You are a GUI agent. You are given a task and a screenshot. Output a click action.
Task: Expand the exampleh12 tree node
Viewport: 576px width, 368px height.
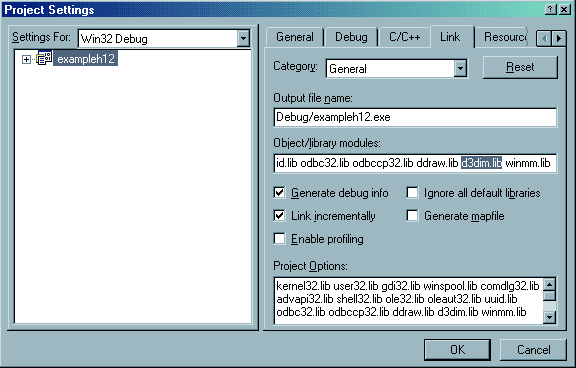pos(26,59)
